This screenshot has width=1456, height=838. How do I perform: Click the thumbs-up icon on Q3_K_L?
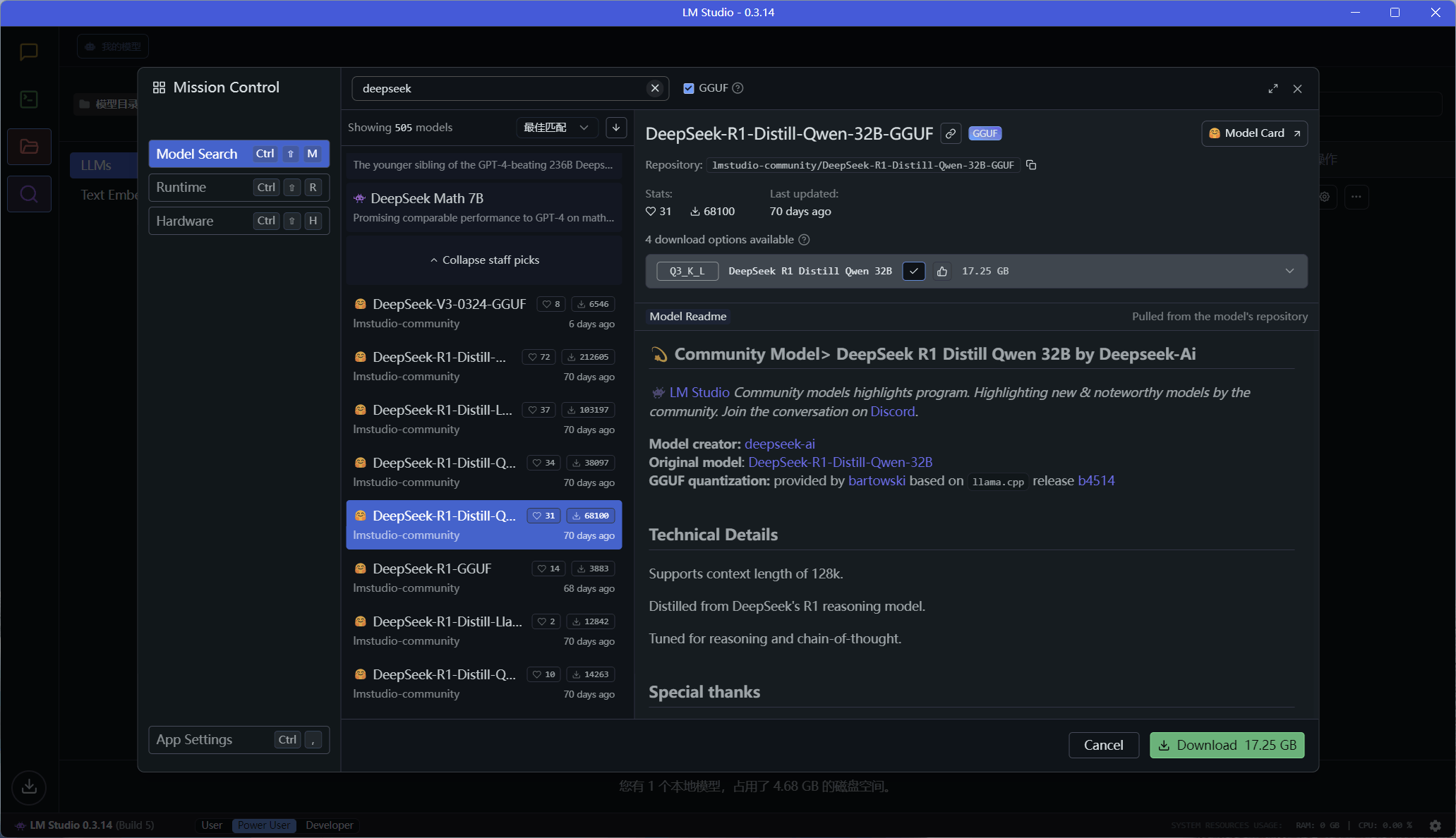tap(941, 272)
